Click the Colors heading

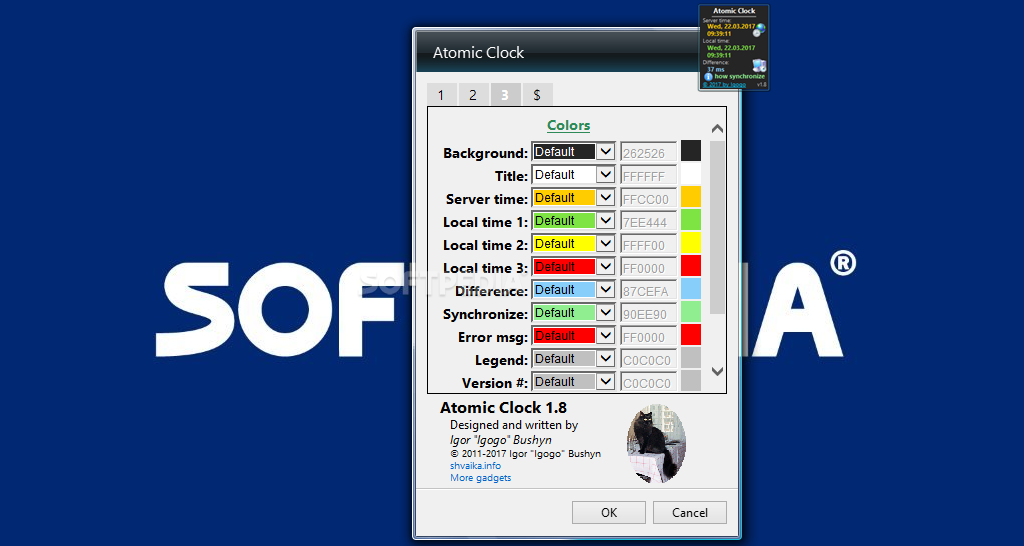[568, 125]
